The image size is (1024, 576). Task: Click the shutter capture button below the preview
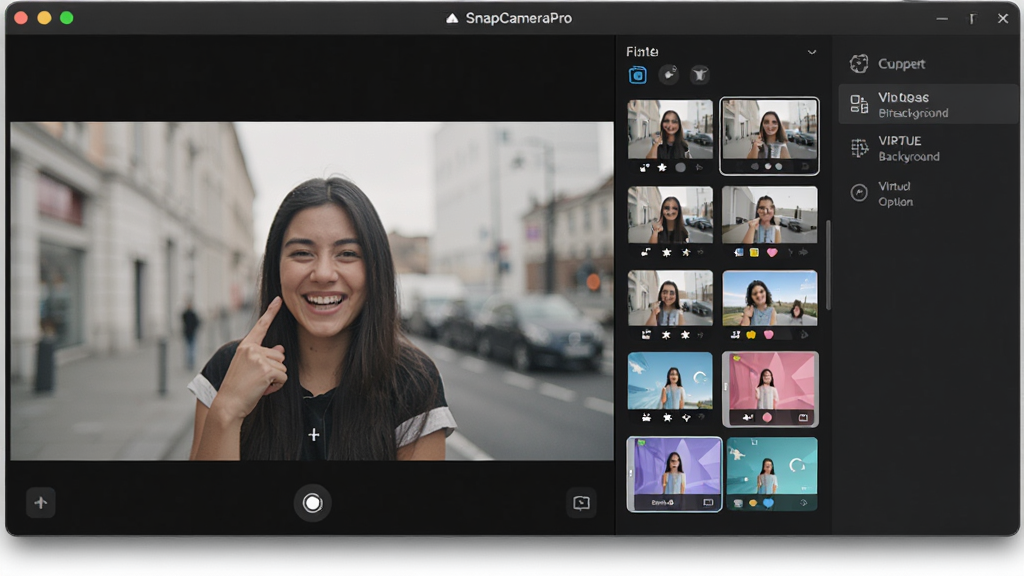(312, 503)
